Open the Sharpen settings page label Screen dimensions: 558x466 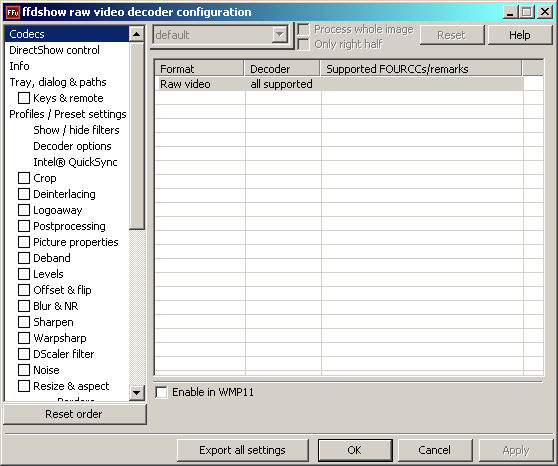53,323
